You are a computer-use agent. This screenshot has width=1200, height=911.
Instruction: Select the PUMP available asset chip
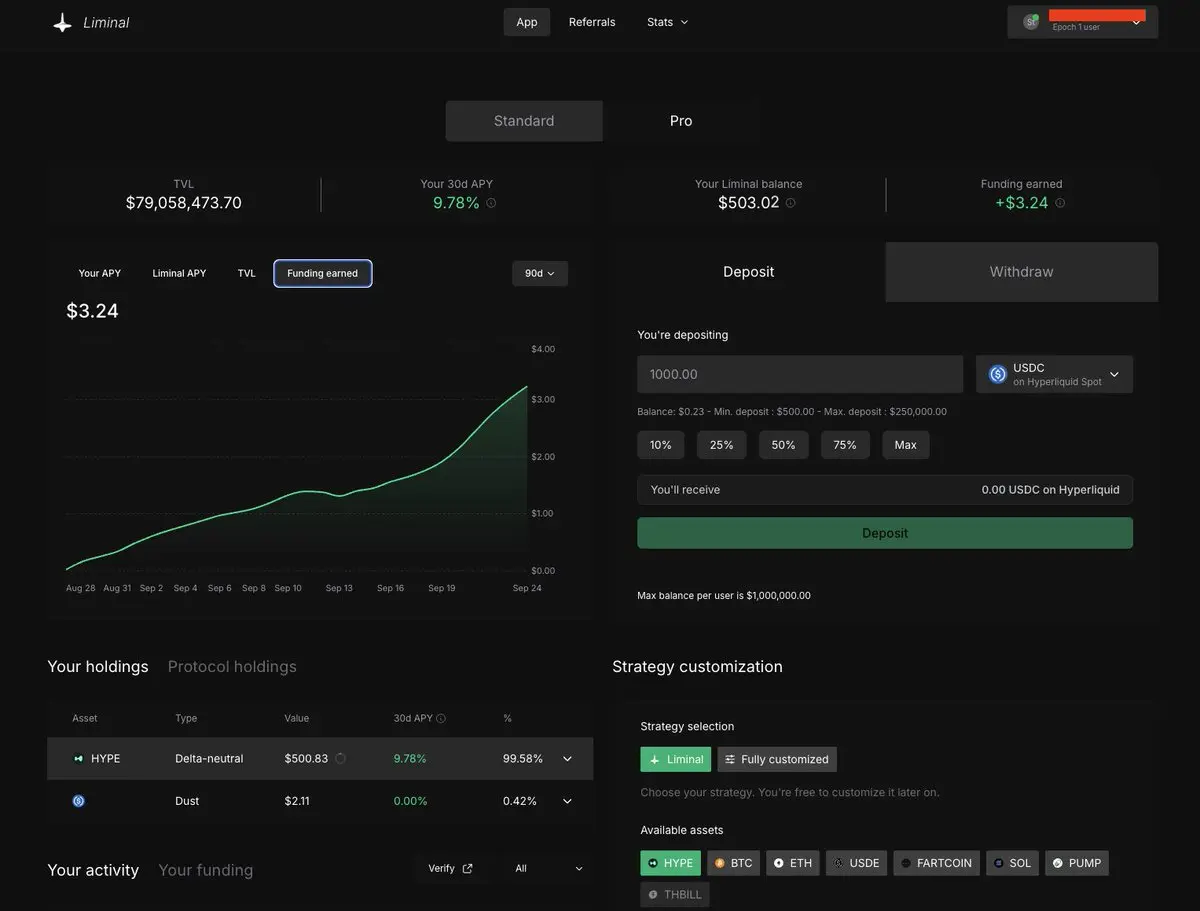1077,863
